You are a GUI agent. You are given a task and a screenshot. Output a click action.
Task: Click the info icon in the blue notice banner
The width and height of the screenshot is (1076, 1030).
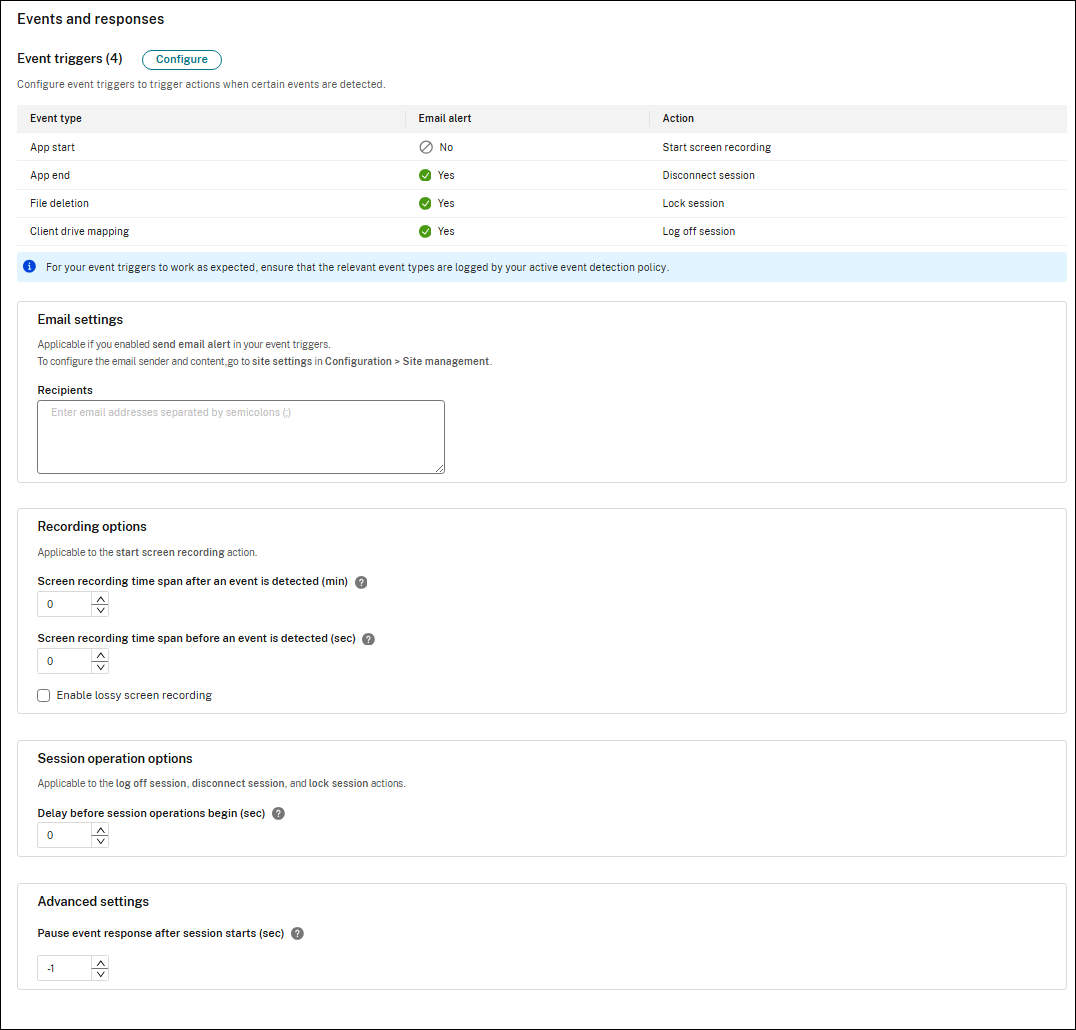[x=30, y=266]
